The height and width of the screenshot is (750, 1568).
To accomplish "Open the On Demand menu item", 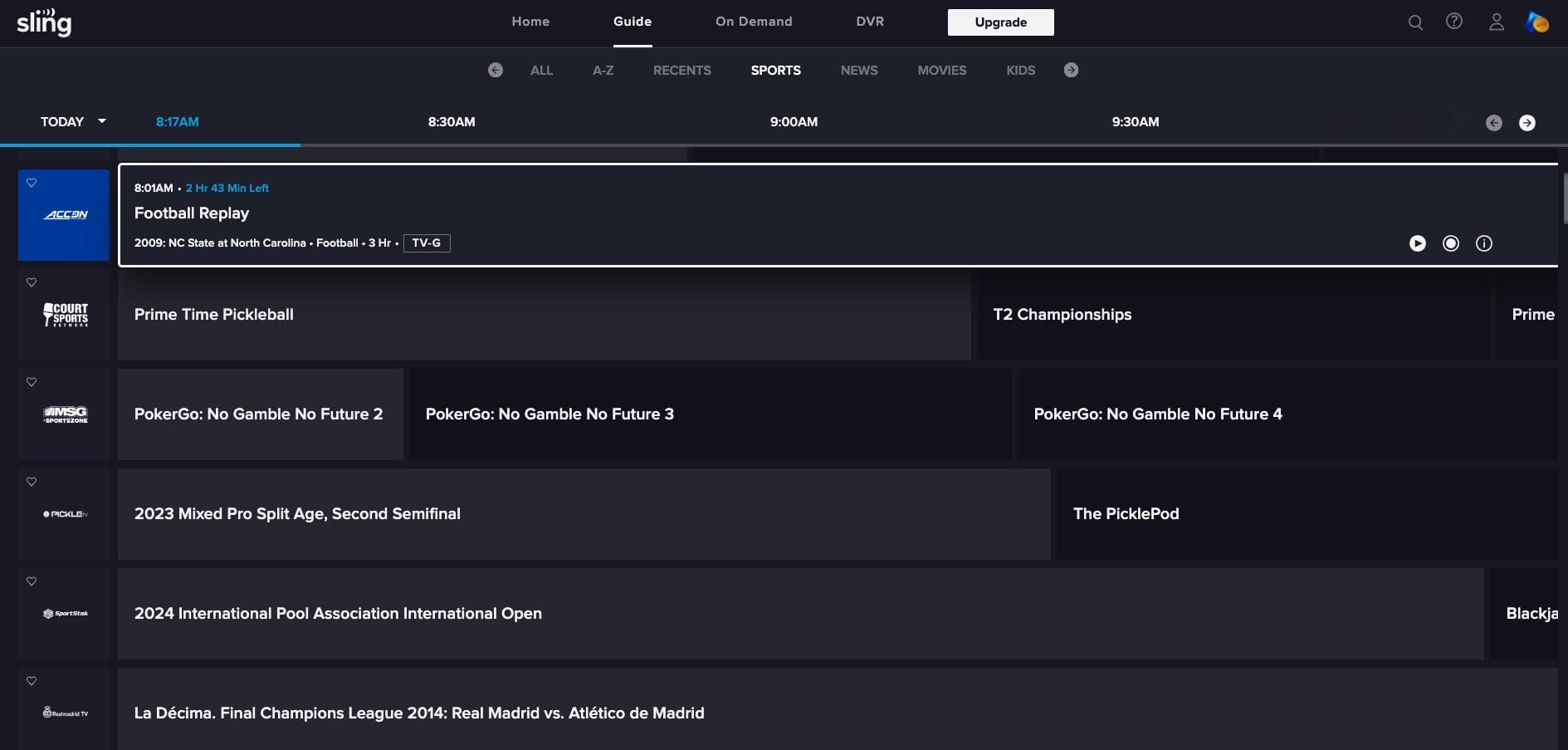I will tap(754, 22).
